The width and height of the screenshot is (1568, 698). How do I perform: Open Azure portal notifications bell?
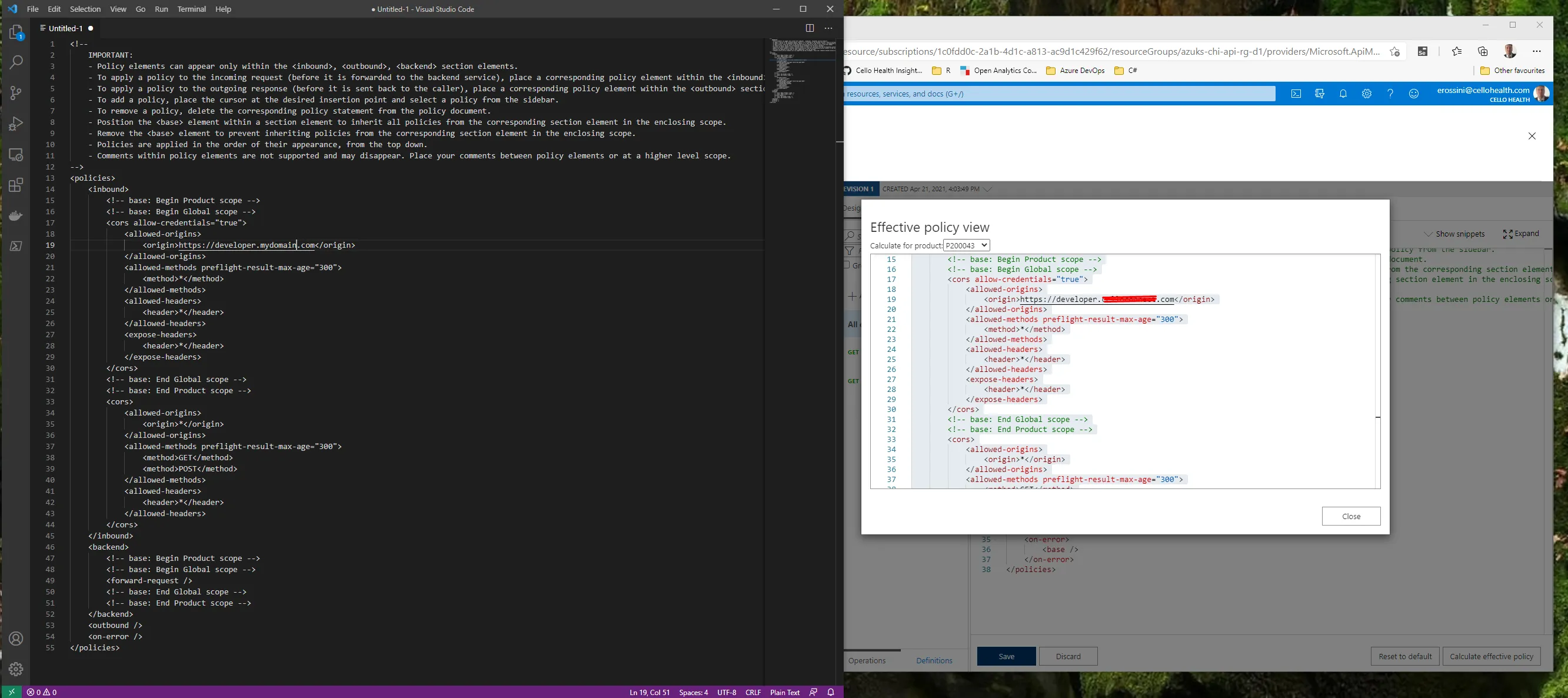[1343, 94]
